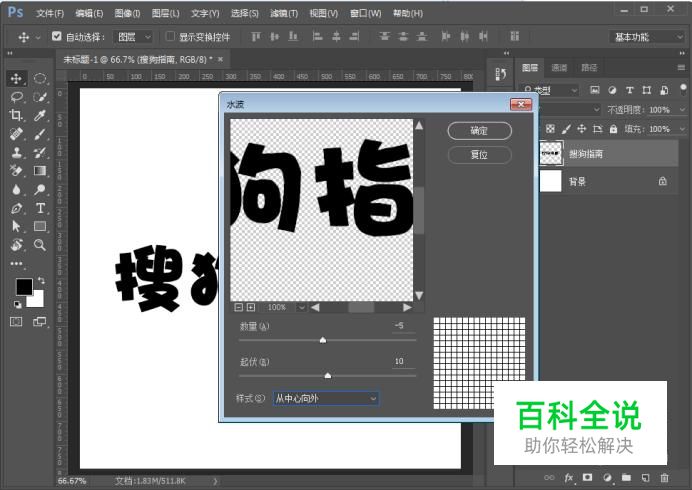Open the 滤镜(T) menu

pos(284,14)
